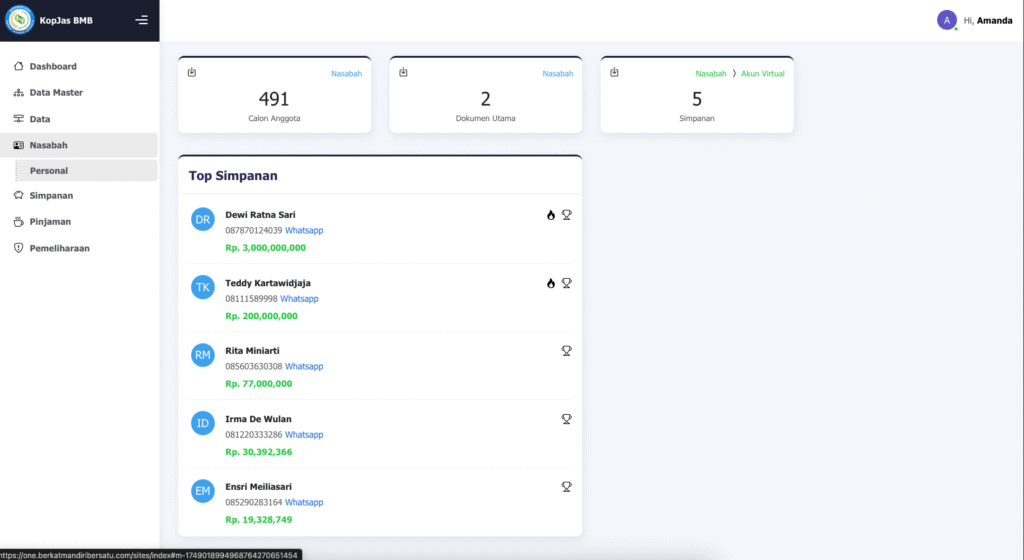Toggle the sidebar collapse hamburger button
Screen dimensions: 1024x560
tap(141, 20)
